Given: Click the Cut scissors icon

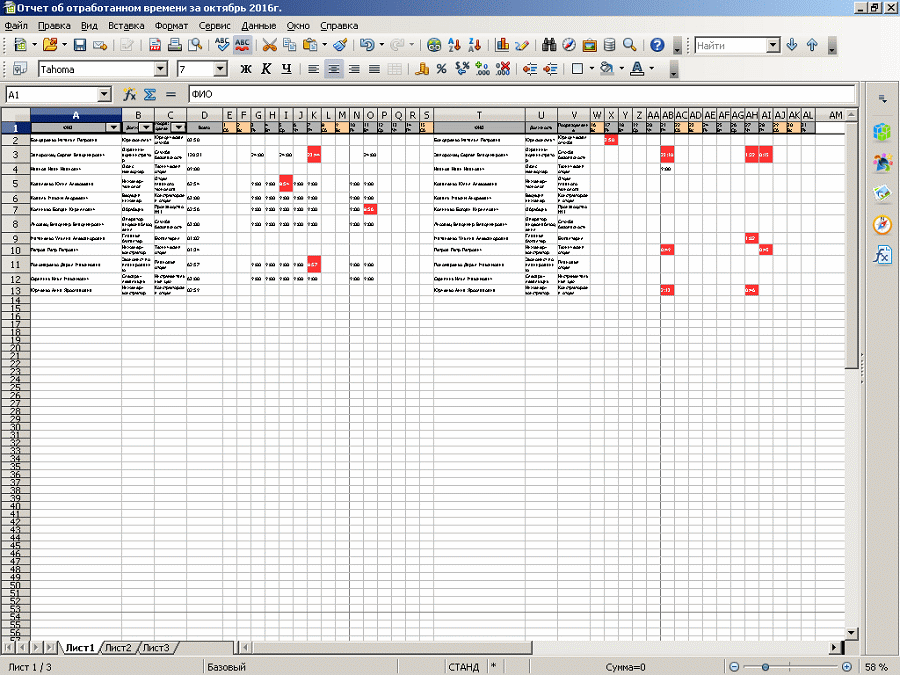Looking at the screenshot, I should (269, 45).
